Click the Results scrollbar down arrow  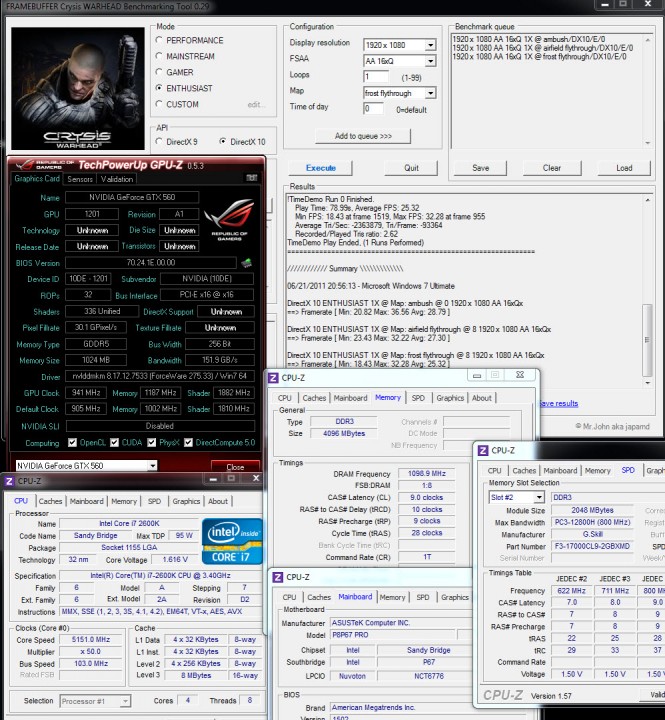click(x=647, y=382)
